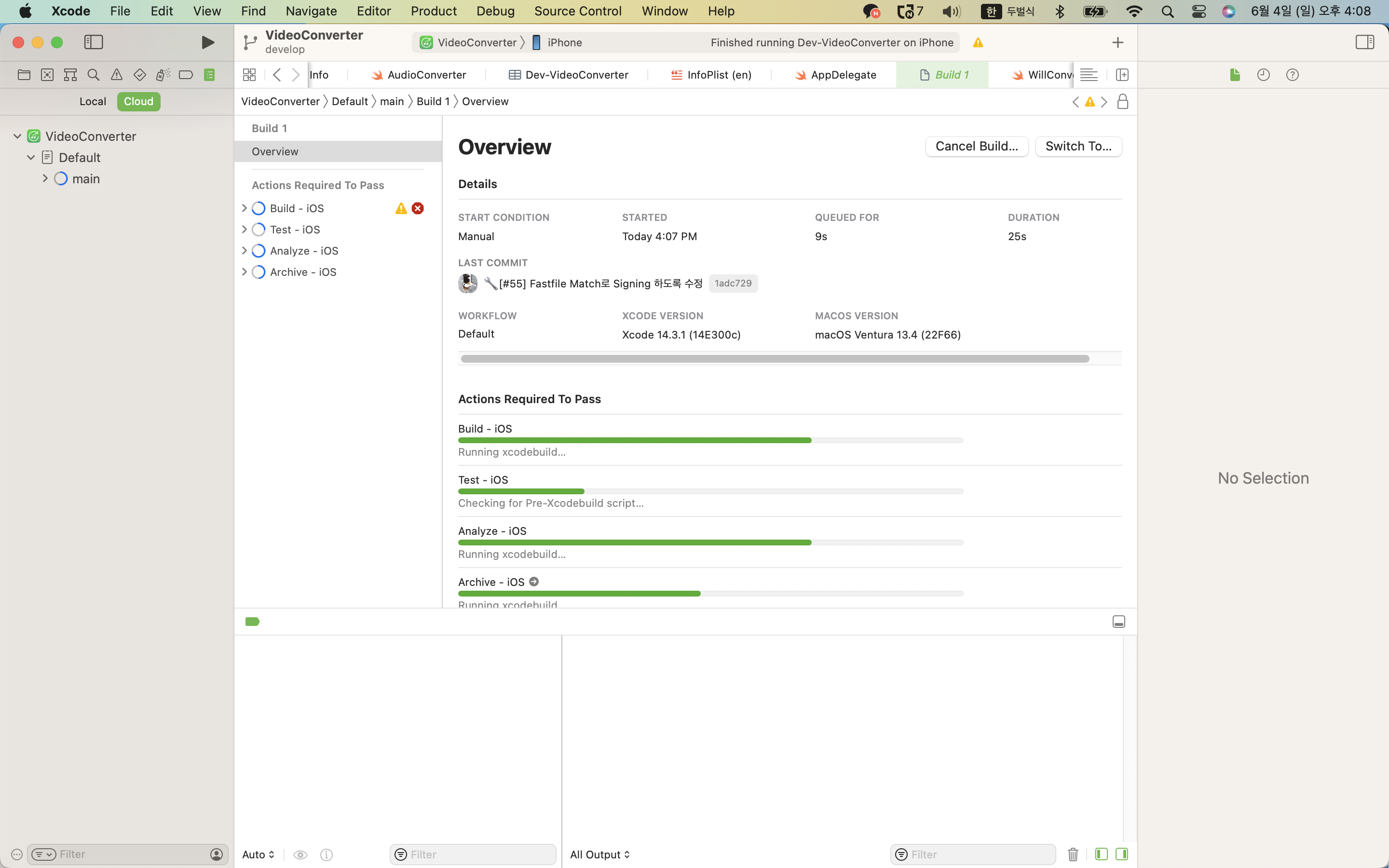Image resolution: width=1389 pixels, height=868 pixels.
Task: Open the Product menu
Action: (x=434, y=11)
